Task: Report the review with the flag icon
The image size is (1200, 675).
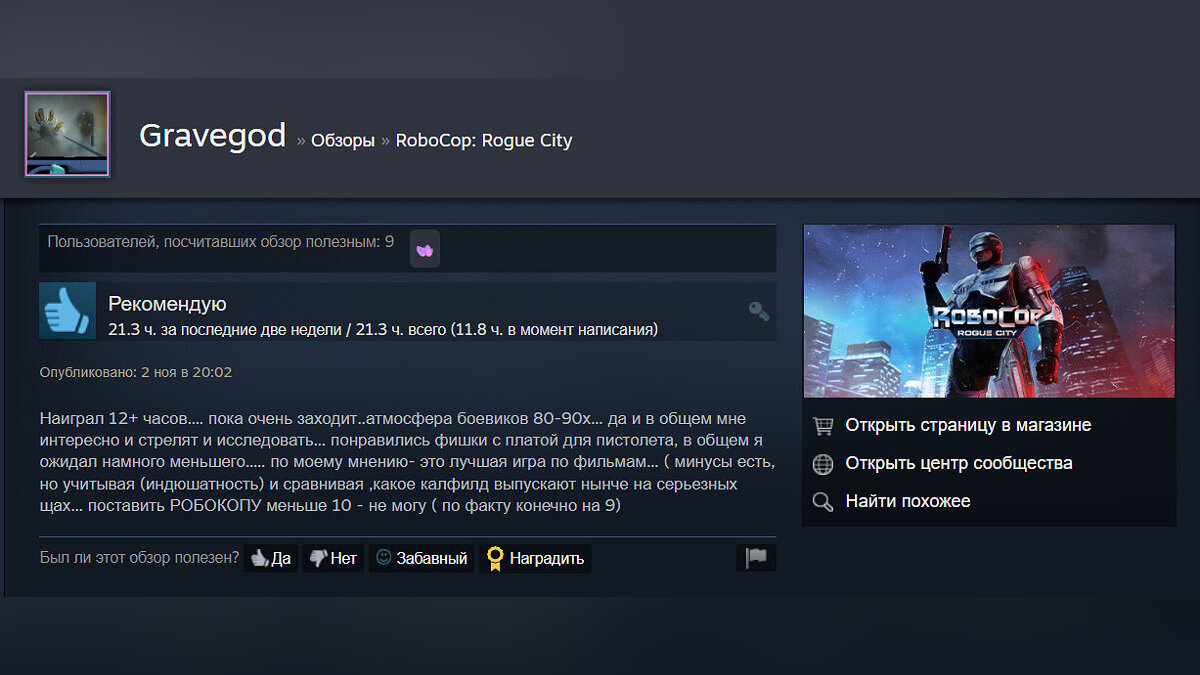Action: click(756, 558)
